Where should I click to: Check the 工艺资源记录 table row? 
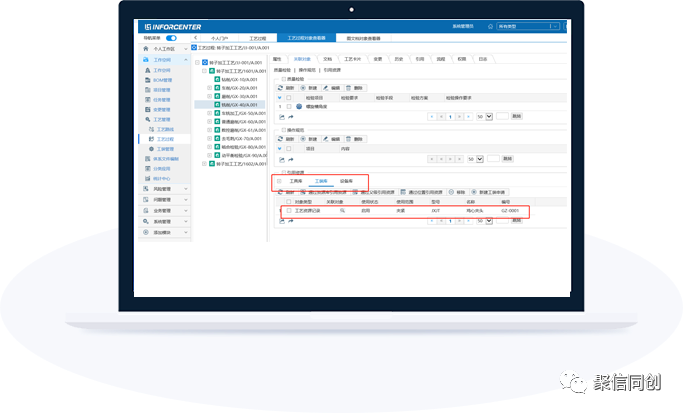tap(288, 211)
